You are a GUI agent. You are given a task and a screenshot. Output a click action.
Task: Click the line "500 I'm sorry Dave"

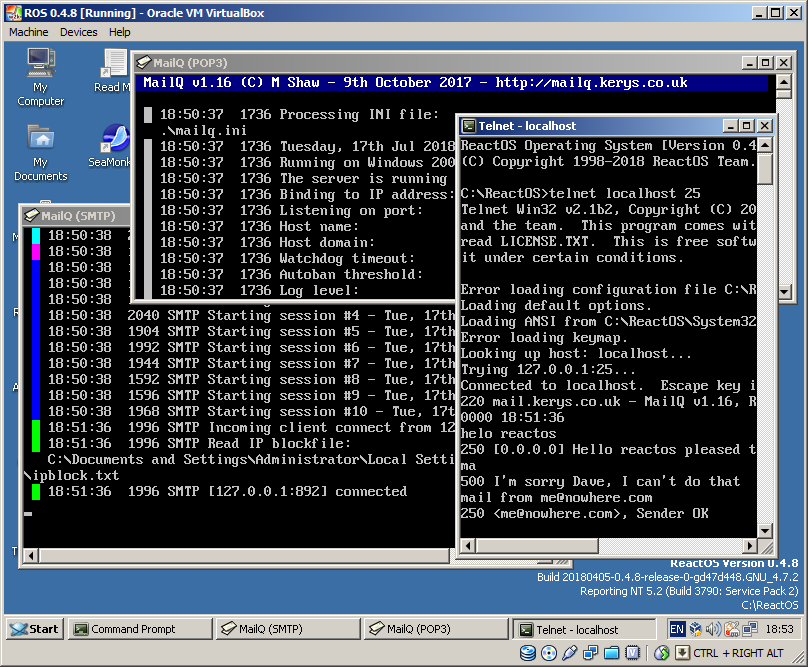pyautogui.click(x=600, y=481)
